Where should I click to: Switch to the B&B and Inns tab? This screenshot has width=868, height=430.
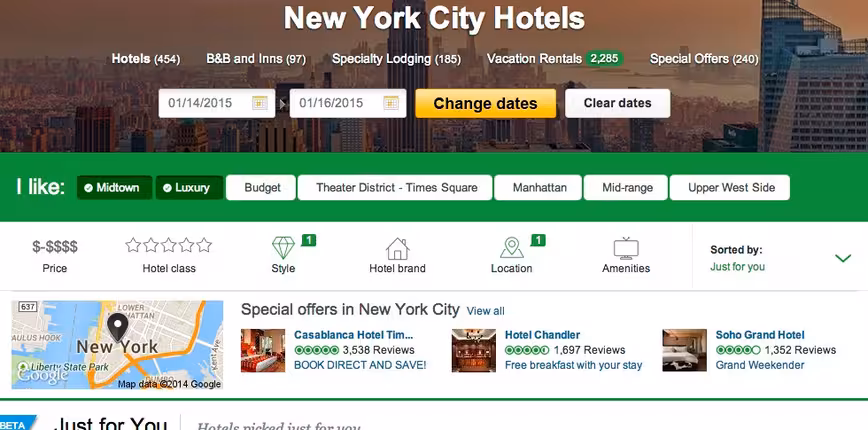tap(256, 59)
